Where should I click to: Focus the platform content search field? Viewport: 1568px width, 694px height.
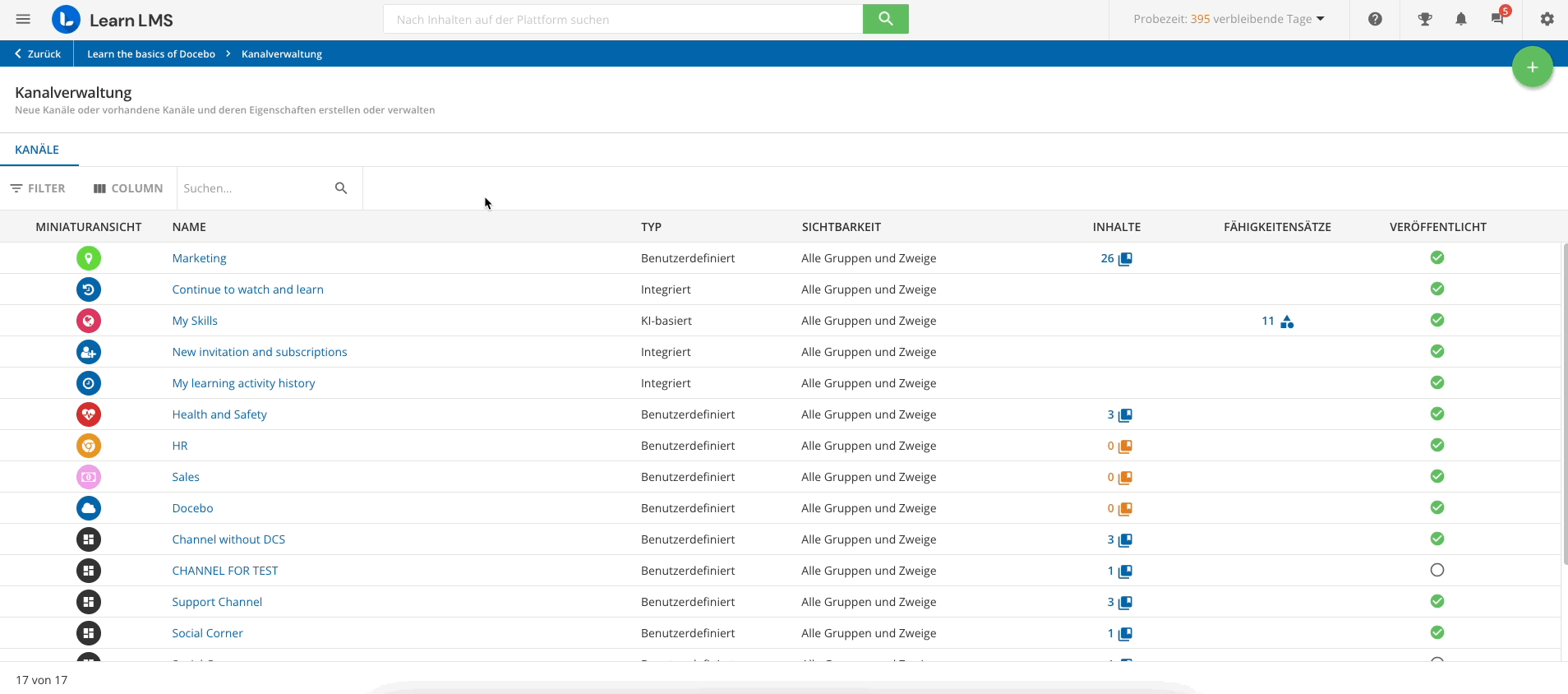pos(623,19)
